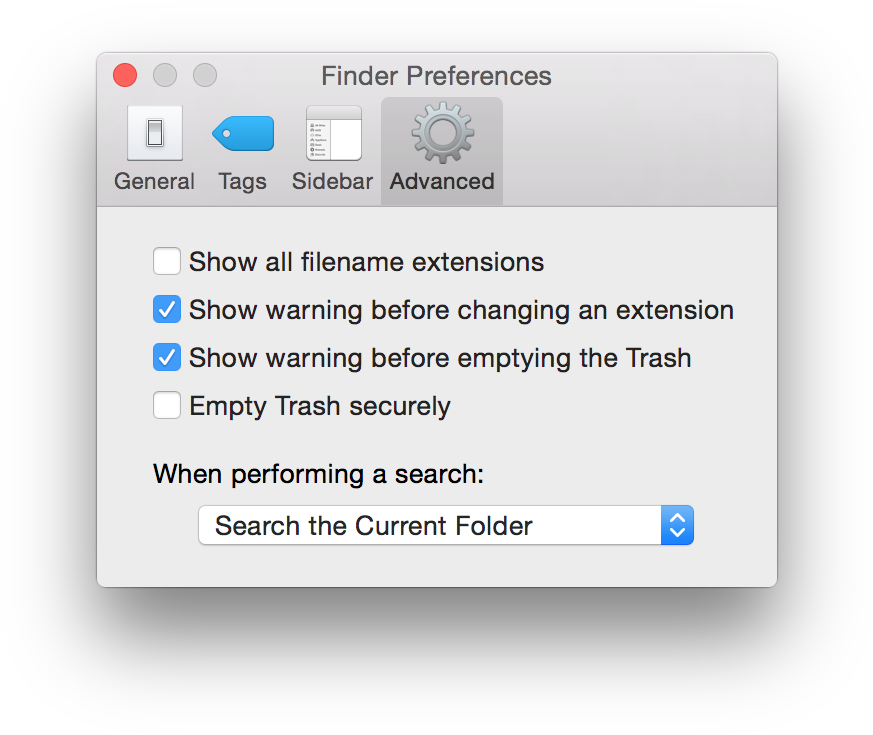The image size is (873, 735).
Task: Select the Advanced tab label
Action: [x=442, y=182]
